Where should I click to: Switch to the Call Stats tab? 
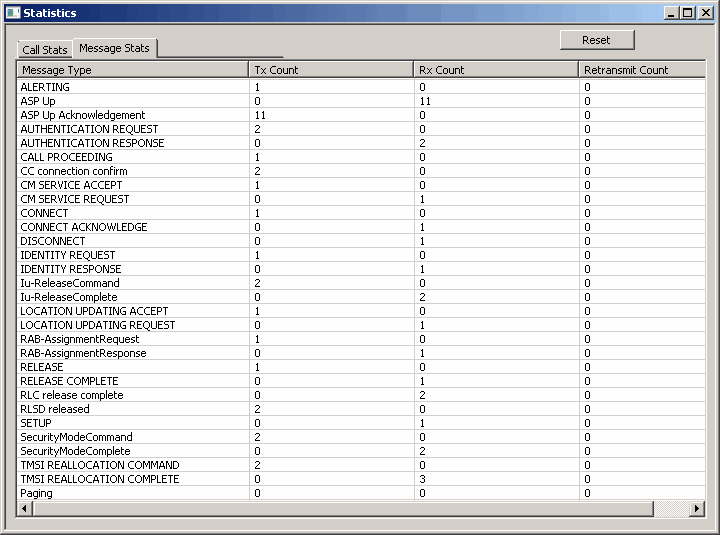(x=45, y=50)
